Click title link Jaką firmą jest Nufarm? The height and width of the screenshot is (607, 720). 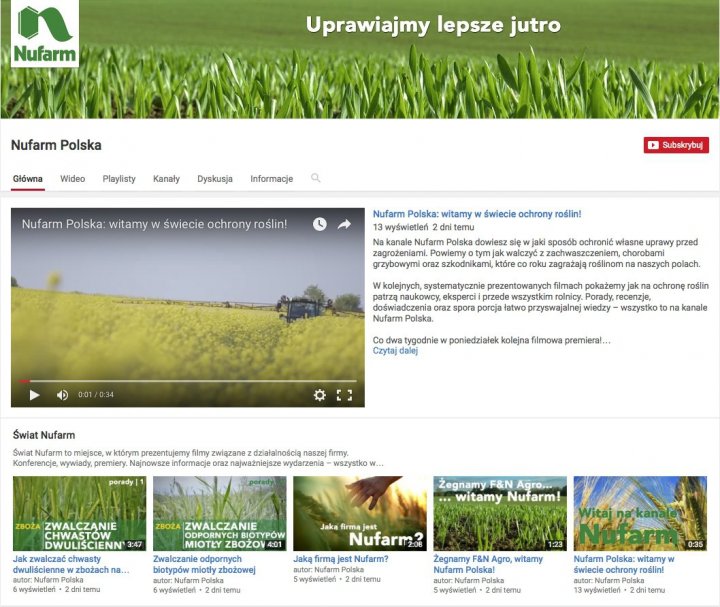pos(341,559)
